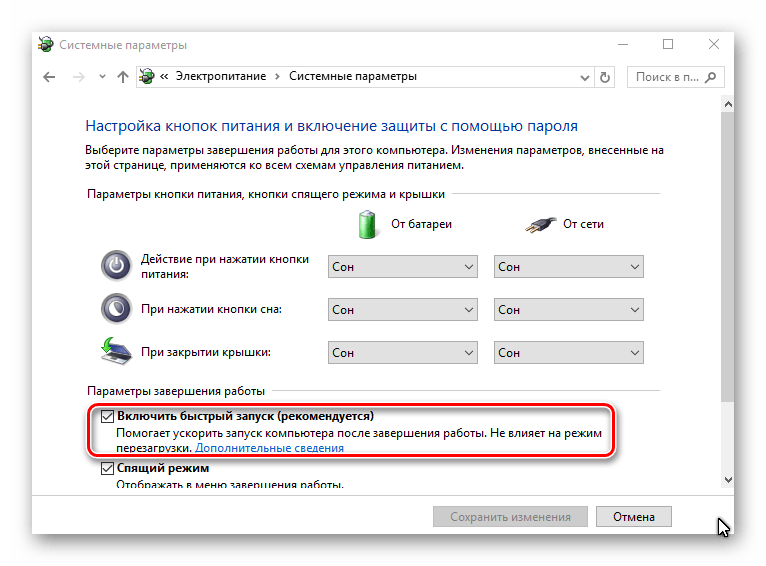Click the sleep button moon icon
The image size is (766, 566).
click(116, 309)
